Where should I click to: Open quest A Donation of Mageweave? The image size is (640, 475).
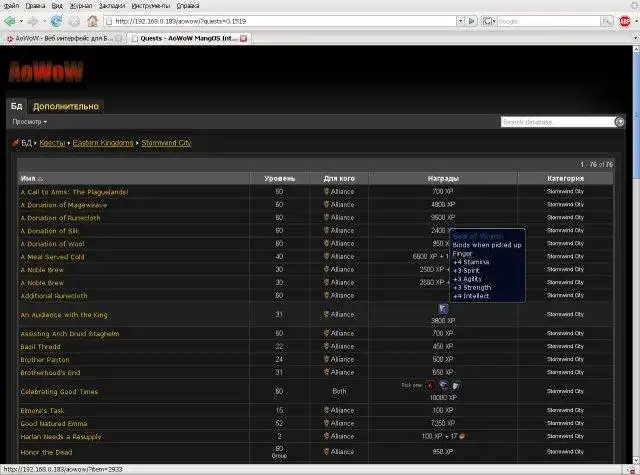tap(64, 205)
